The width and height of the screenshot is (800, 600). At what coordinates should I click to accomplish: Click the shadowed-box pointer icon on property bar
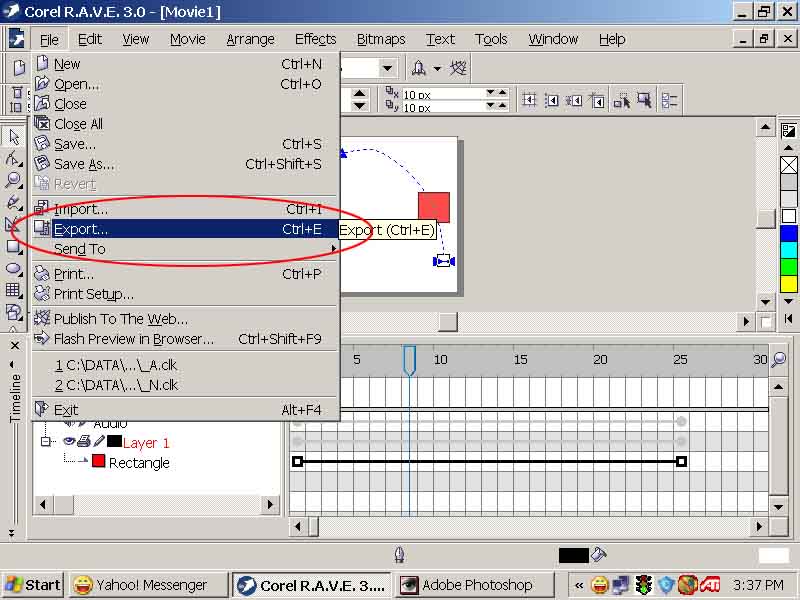pos(644,100)
